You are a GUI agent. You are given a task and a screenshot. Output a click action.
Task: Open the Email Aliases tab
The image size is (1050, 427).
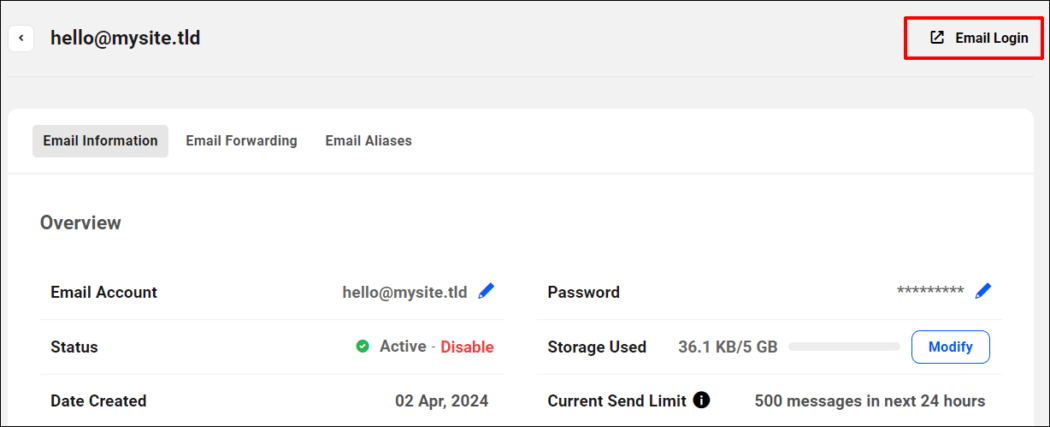coord(368,141)
